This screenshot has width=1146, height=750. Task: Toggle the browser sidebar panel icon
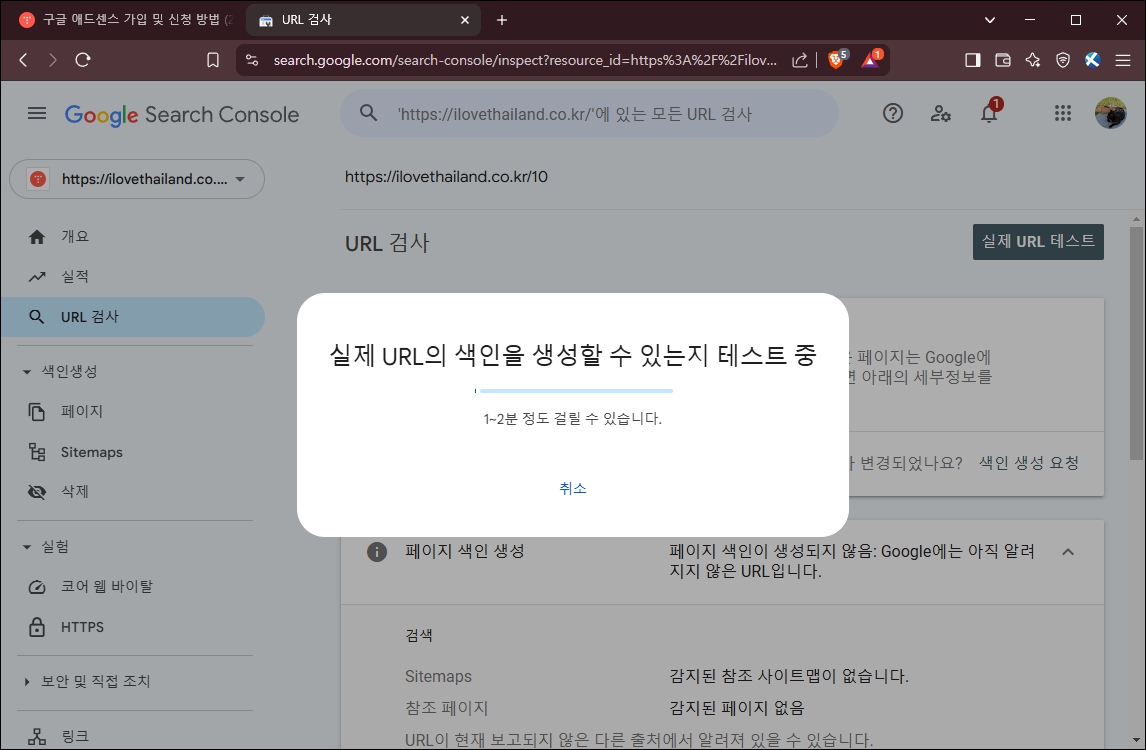click(973, 60)
